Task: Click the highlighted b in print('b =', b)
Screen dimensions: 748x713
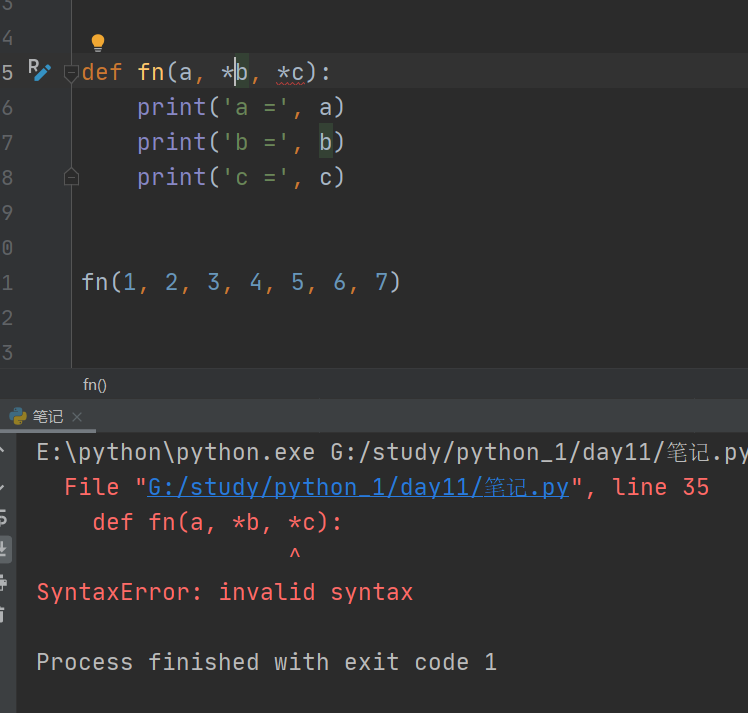Action: pos(325,142)
